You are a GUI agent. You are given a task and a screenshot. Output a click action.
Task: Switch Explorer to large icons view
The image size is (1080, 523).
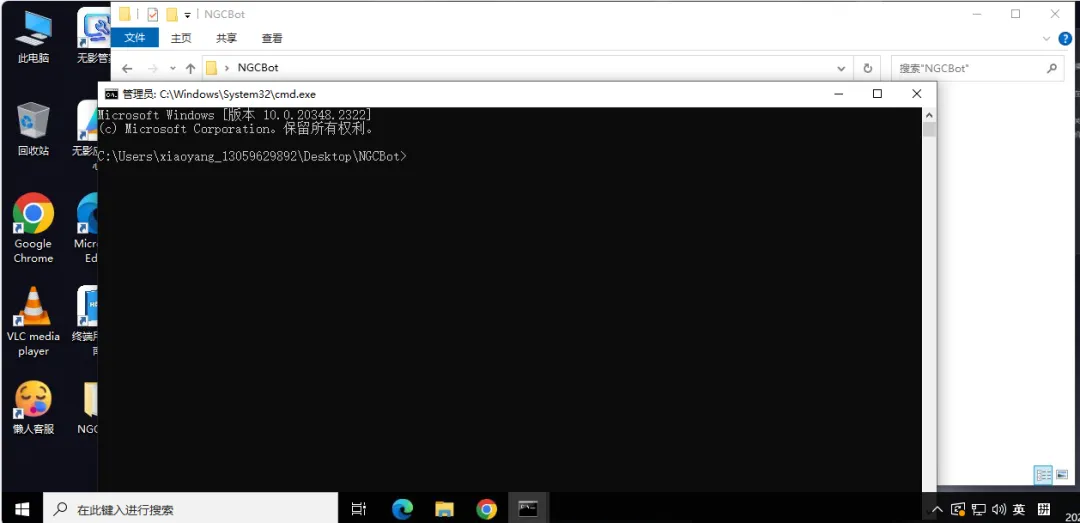tap(1061, 475)
